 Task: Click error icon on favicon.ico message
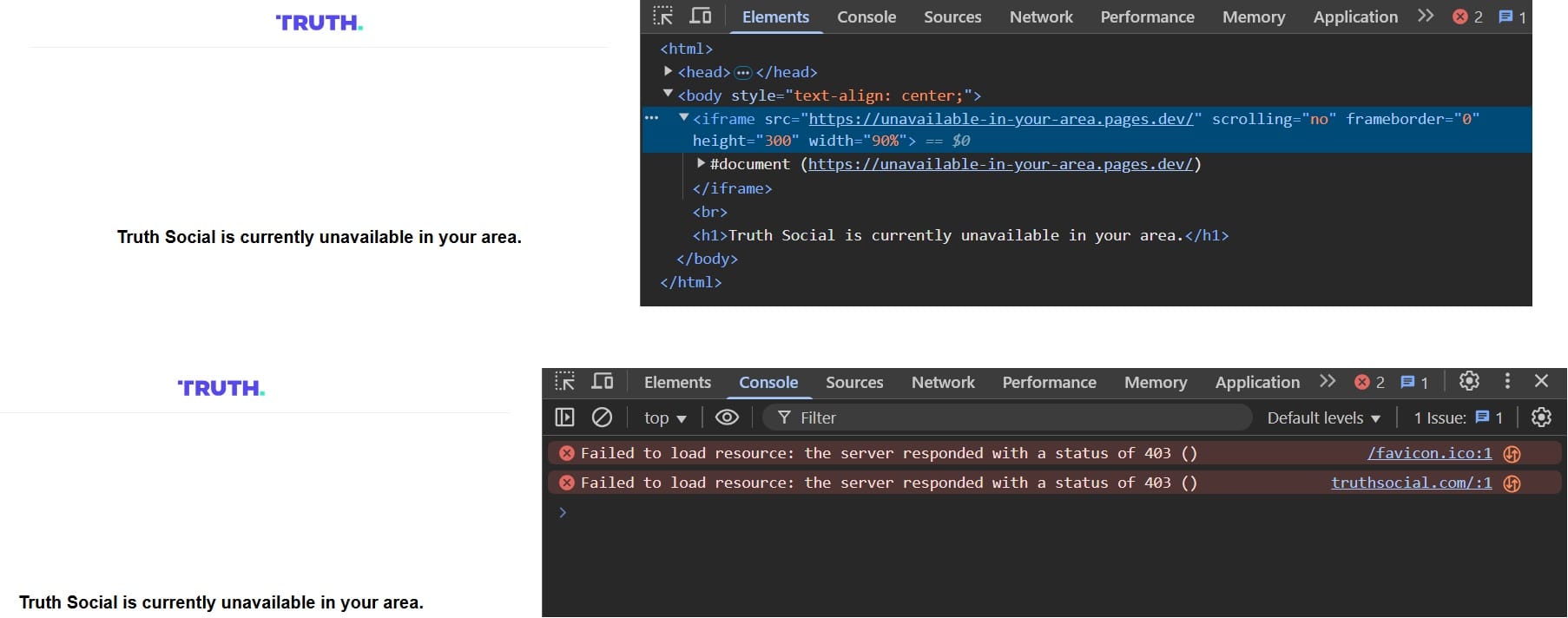pos(567,453)
